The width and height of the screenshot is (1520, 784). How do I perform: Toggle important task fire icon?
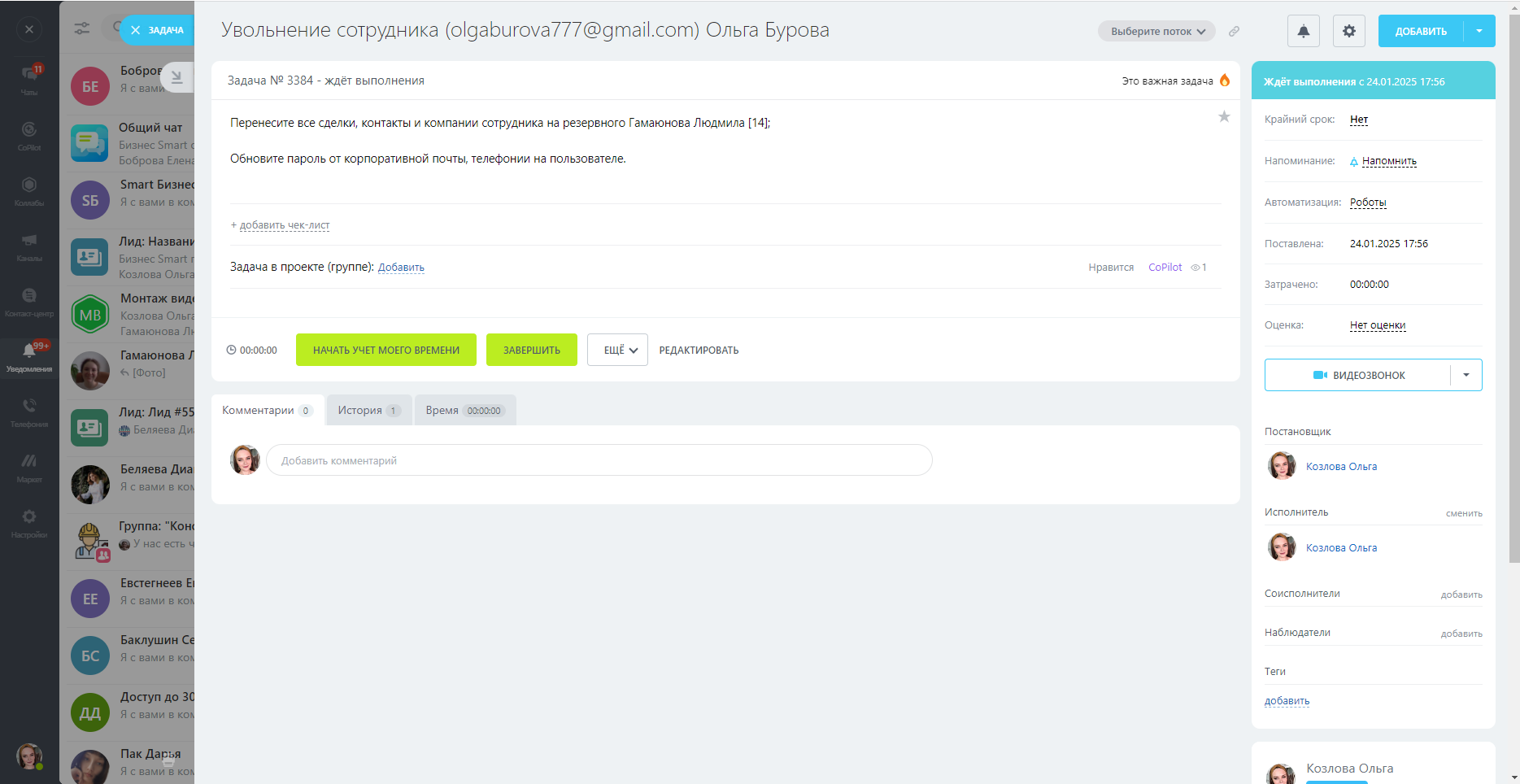point(1225,81)
